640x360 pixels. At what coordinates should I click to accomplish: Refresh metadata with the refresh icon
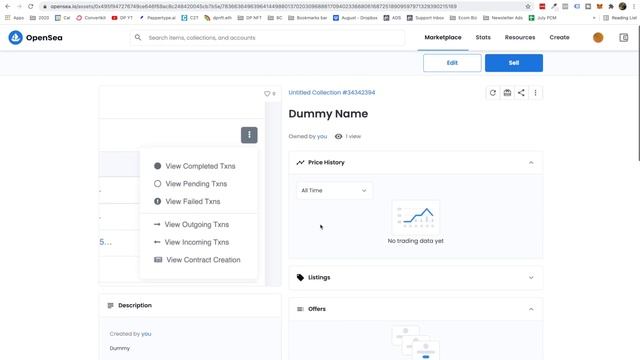pos(493,93)
